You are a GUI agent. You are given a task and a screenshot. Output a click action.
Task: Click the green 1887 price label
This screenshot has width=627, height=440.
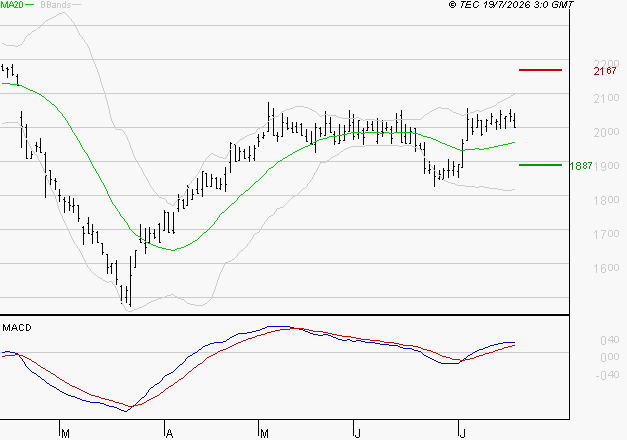coord(581,166)
